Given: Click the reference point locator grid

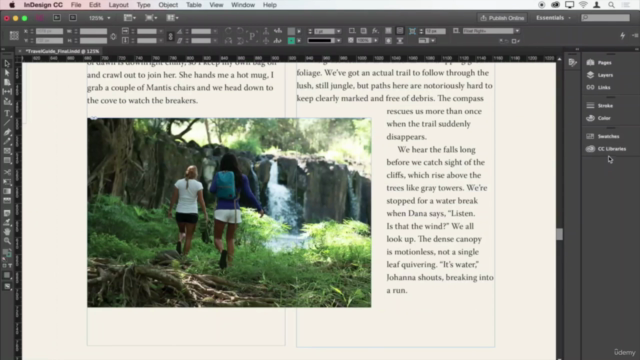Looking at the screenshot, I should [x=14, y=36].
